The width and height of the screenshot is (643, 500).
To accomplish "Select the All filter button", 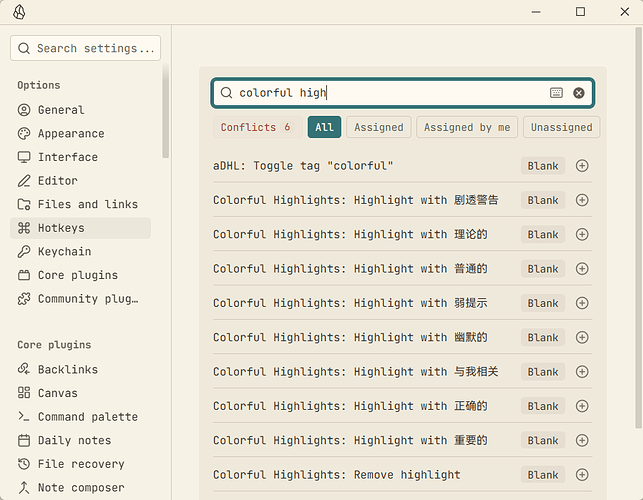I will click(324, 127).
